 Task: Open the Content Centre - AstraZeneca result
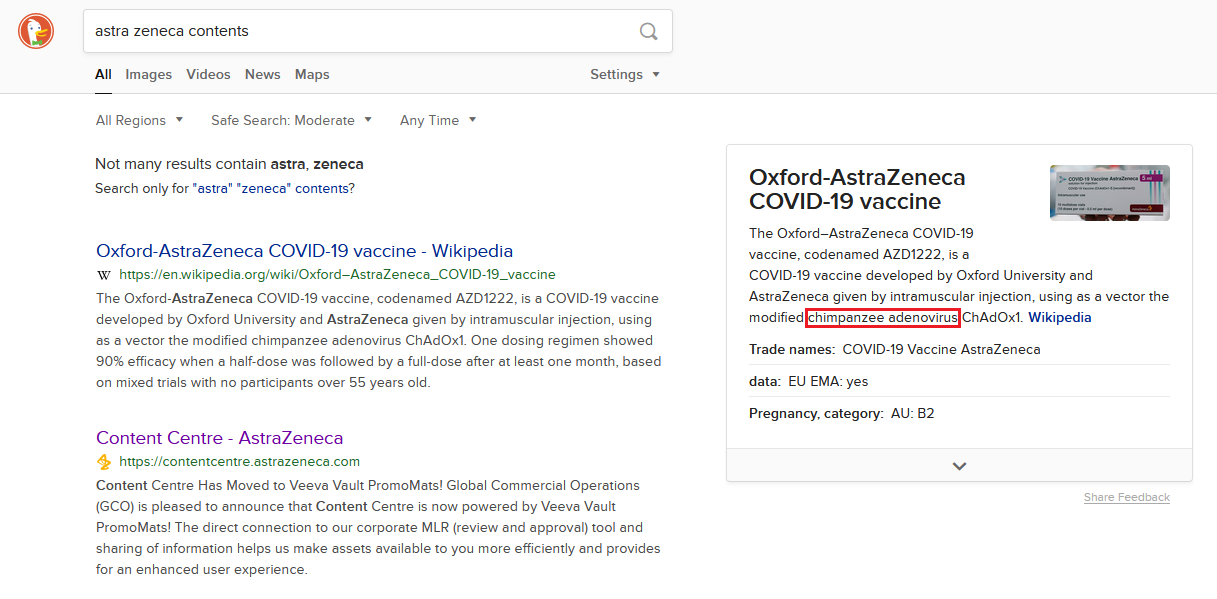[220, 438]
